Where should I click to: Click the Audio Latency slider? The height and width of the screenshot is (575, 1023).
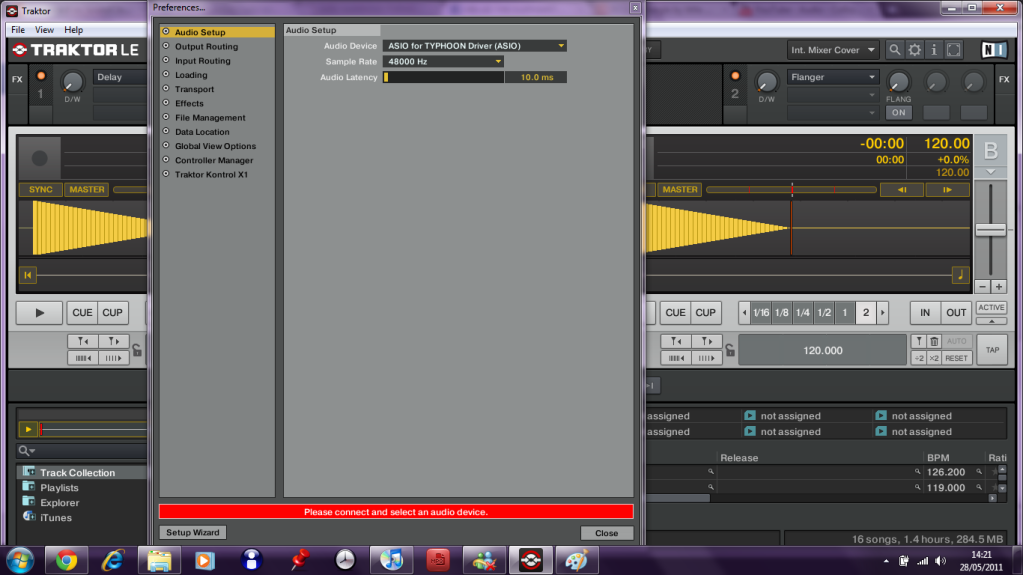[444, 77]
